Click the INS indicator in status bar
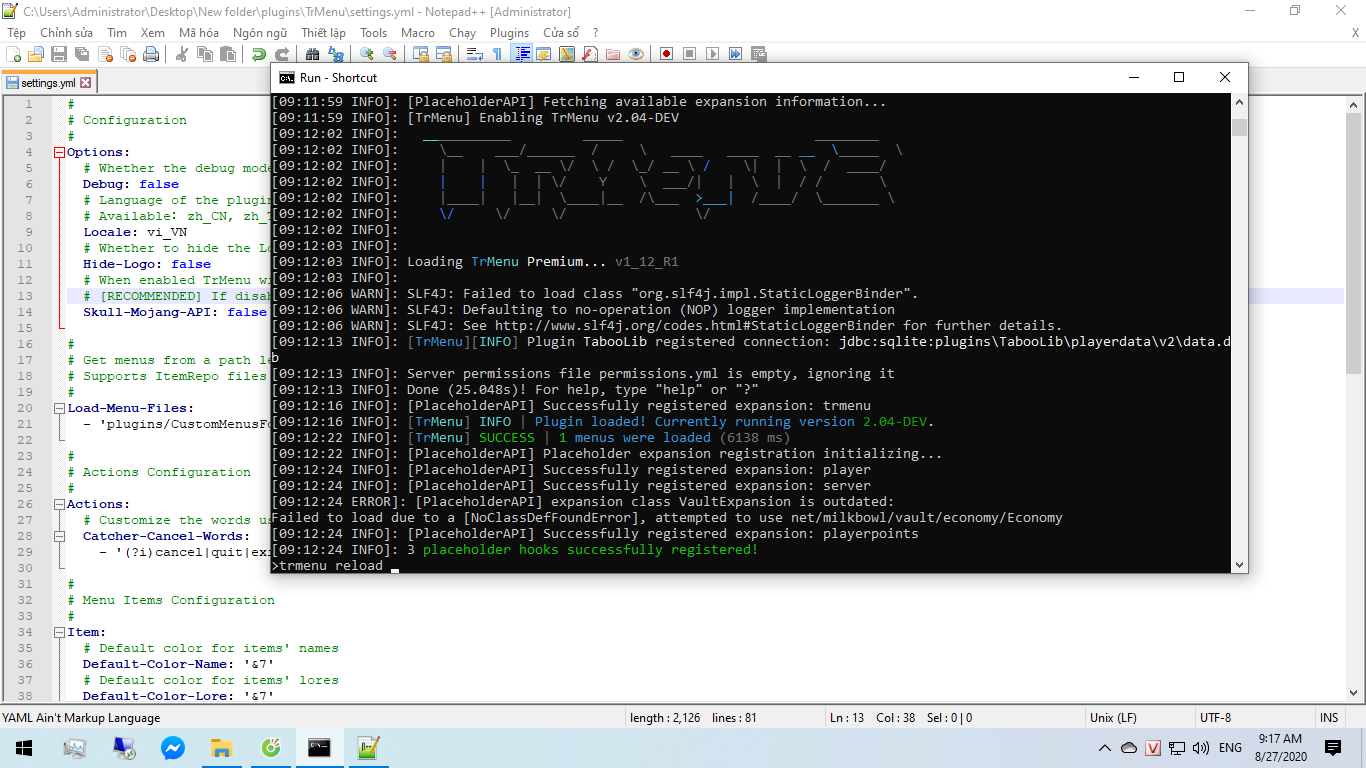This screenshot has height=768, width=1366. pyautogui.click(x=1329, y=718)
